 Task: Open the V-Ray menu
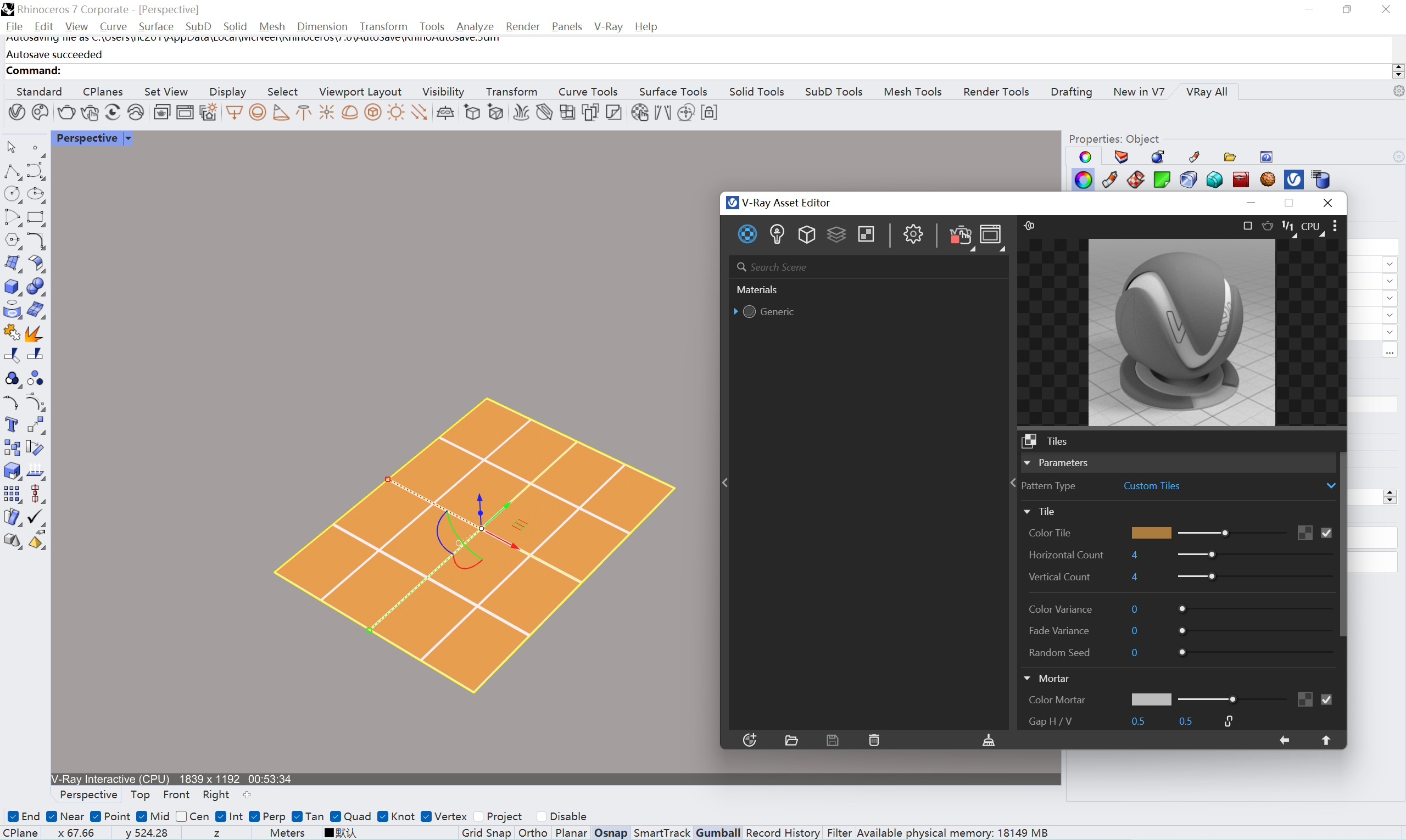click(x=608, y=26)
